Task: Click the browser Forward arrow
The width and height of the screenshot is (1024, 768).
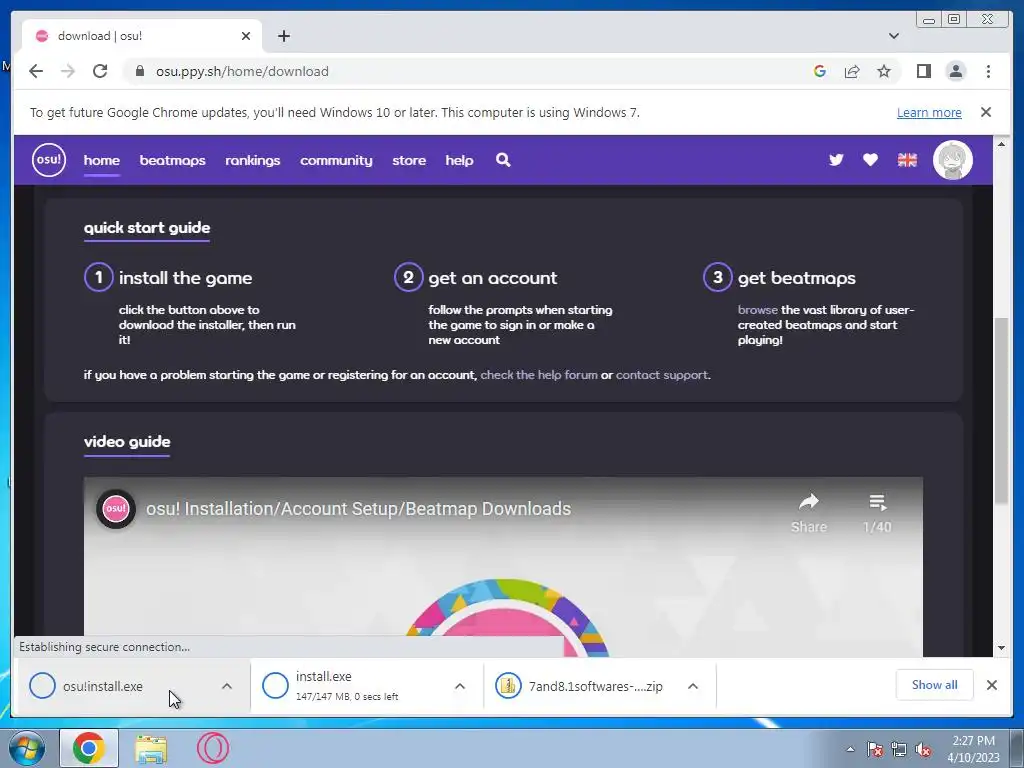Action: [68, 71]
